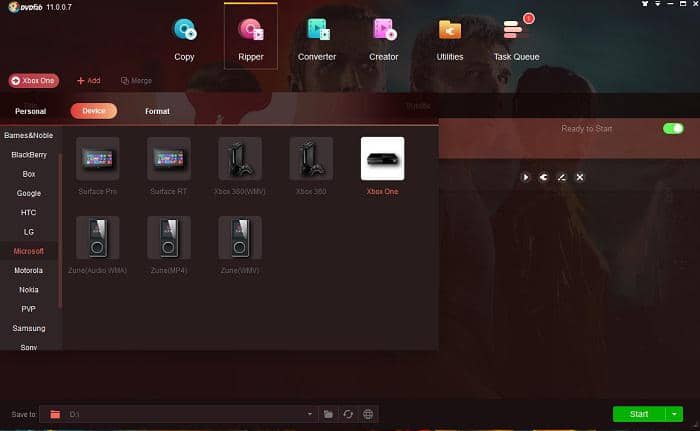The height and width of the screenshot is (431, 700).
Task: Open the Copy module
Action: pyautogui.click(x=184, y=39)
